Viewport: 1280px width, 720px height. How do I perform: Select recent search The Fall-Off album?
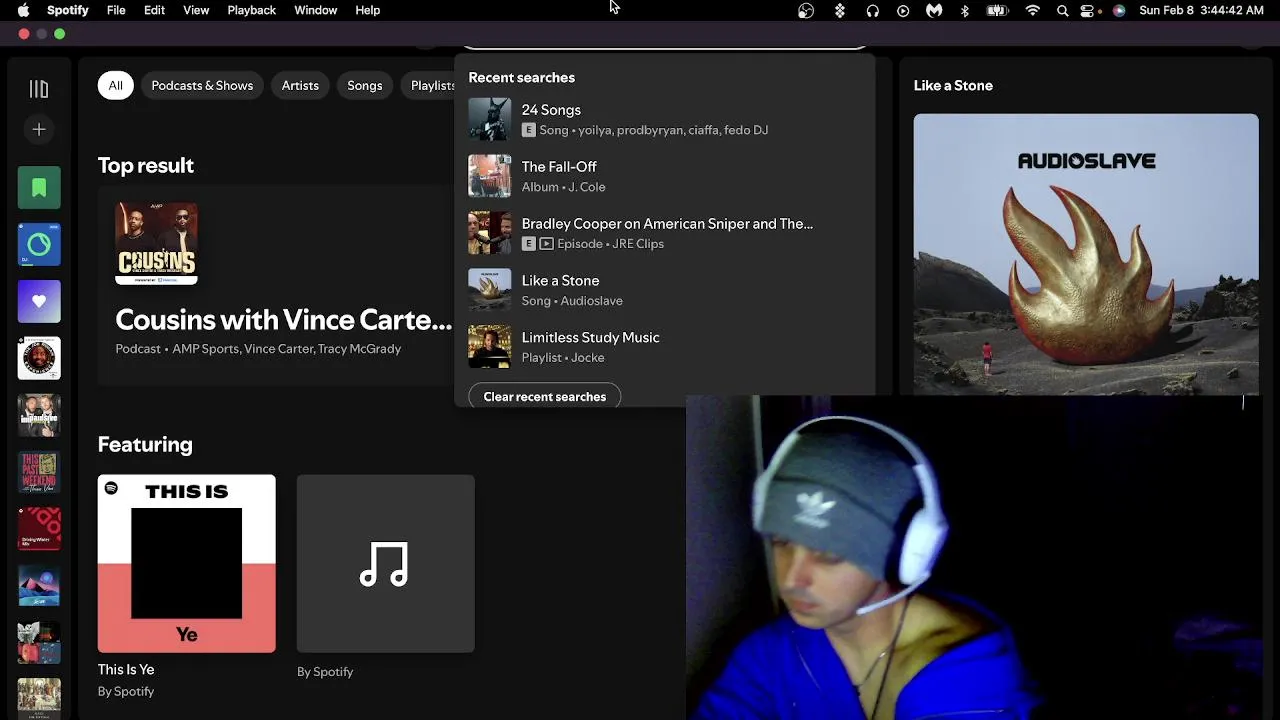pyautogui.click(x=664, y=176)
